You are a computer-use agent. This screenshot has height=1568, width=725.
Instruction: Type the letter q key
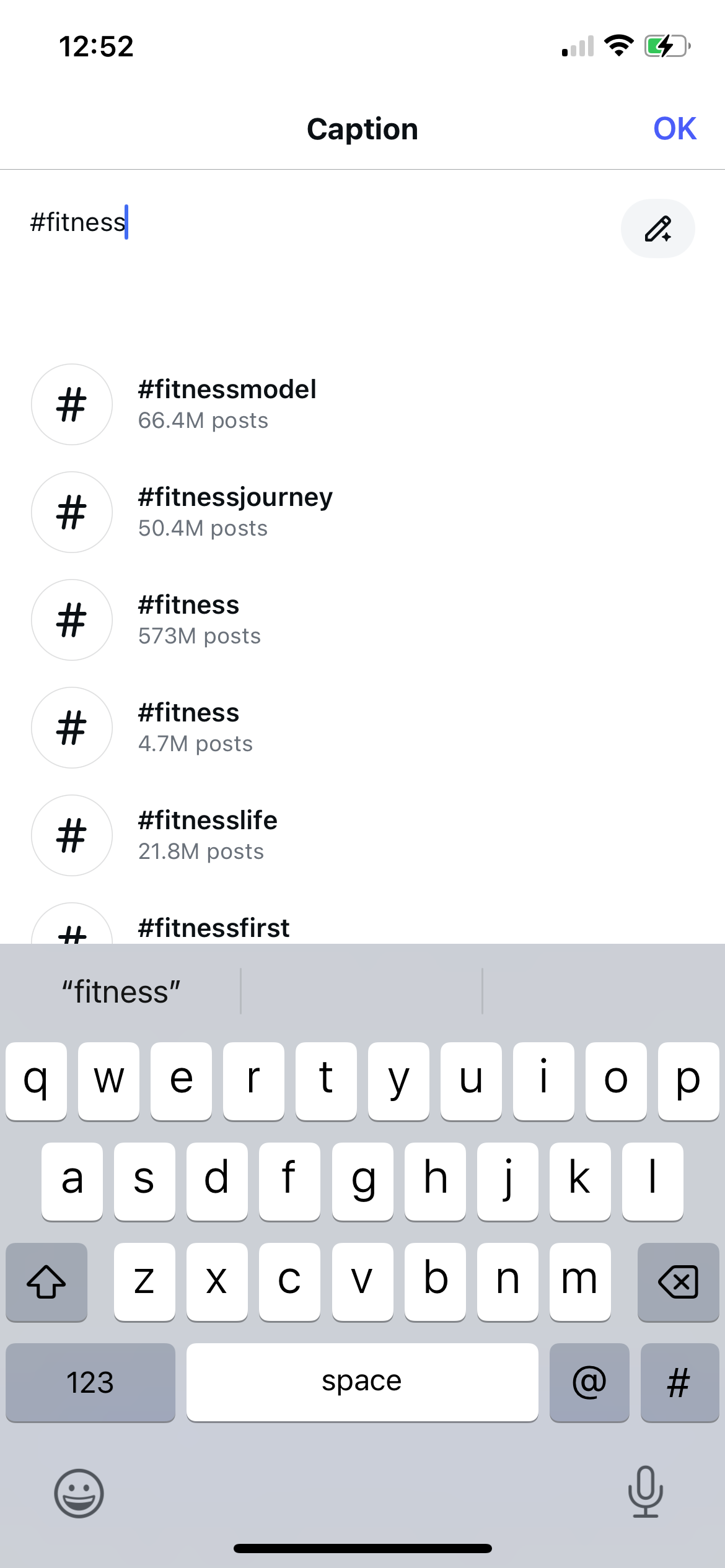click(36, 1081)
